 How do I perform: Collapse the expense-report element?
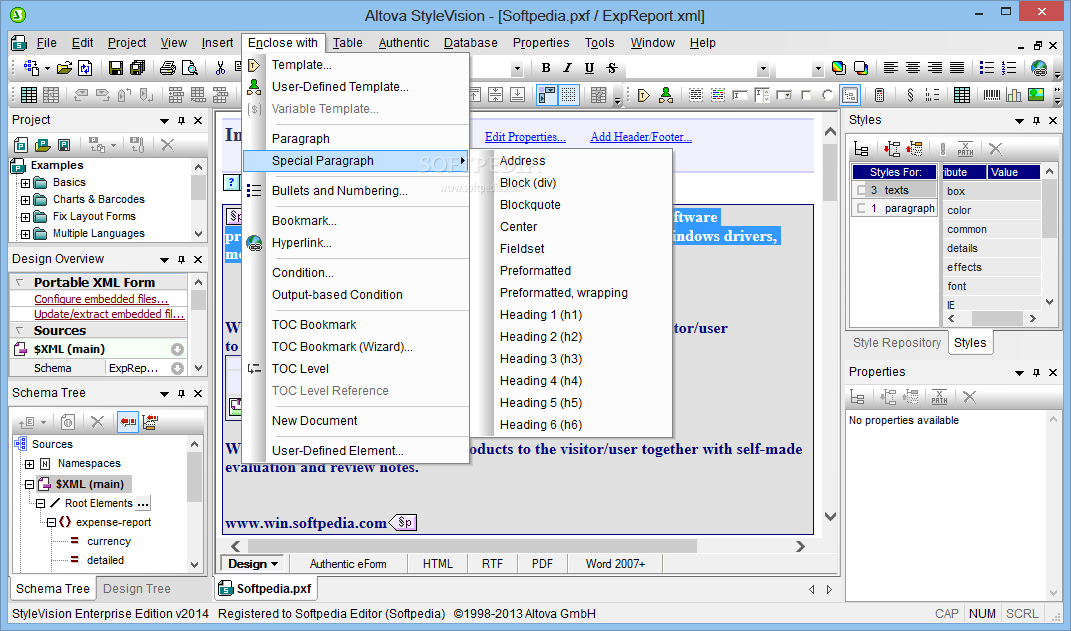(x=51, y=522)
